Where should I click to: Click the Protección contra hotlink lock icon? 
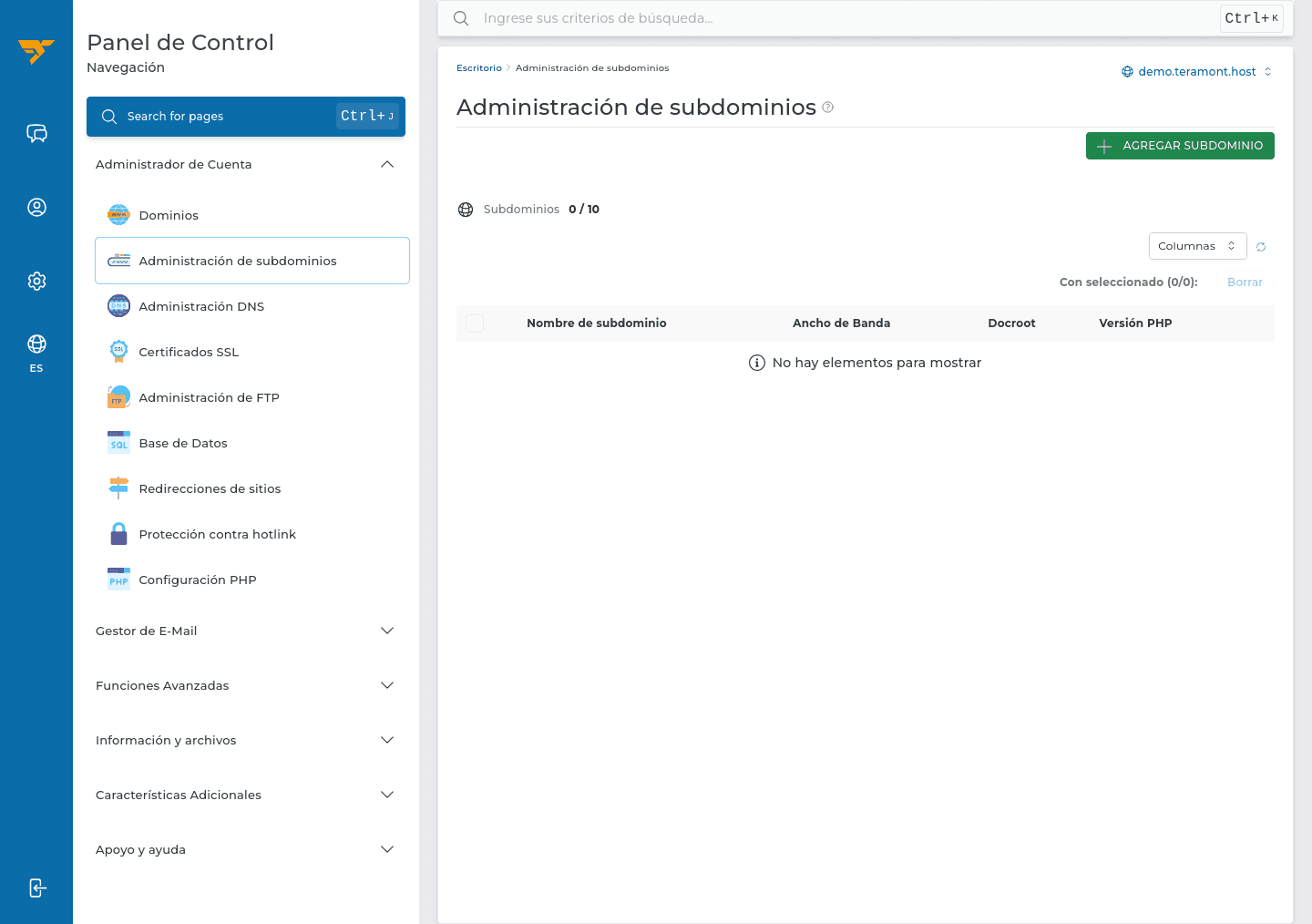click(118, 534)
